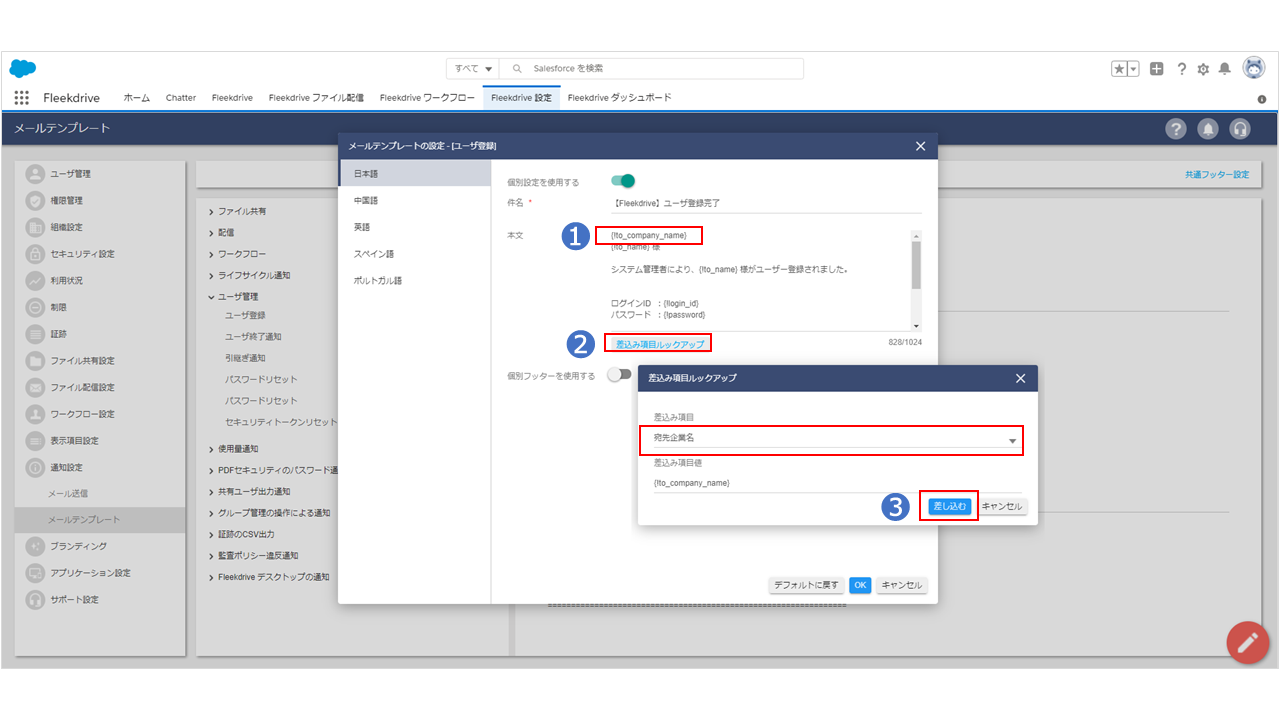Click the 権限管理 shield icon
Image resolution: width=1280 pixels, height=720 pixels.
[36, 200]
